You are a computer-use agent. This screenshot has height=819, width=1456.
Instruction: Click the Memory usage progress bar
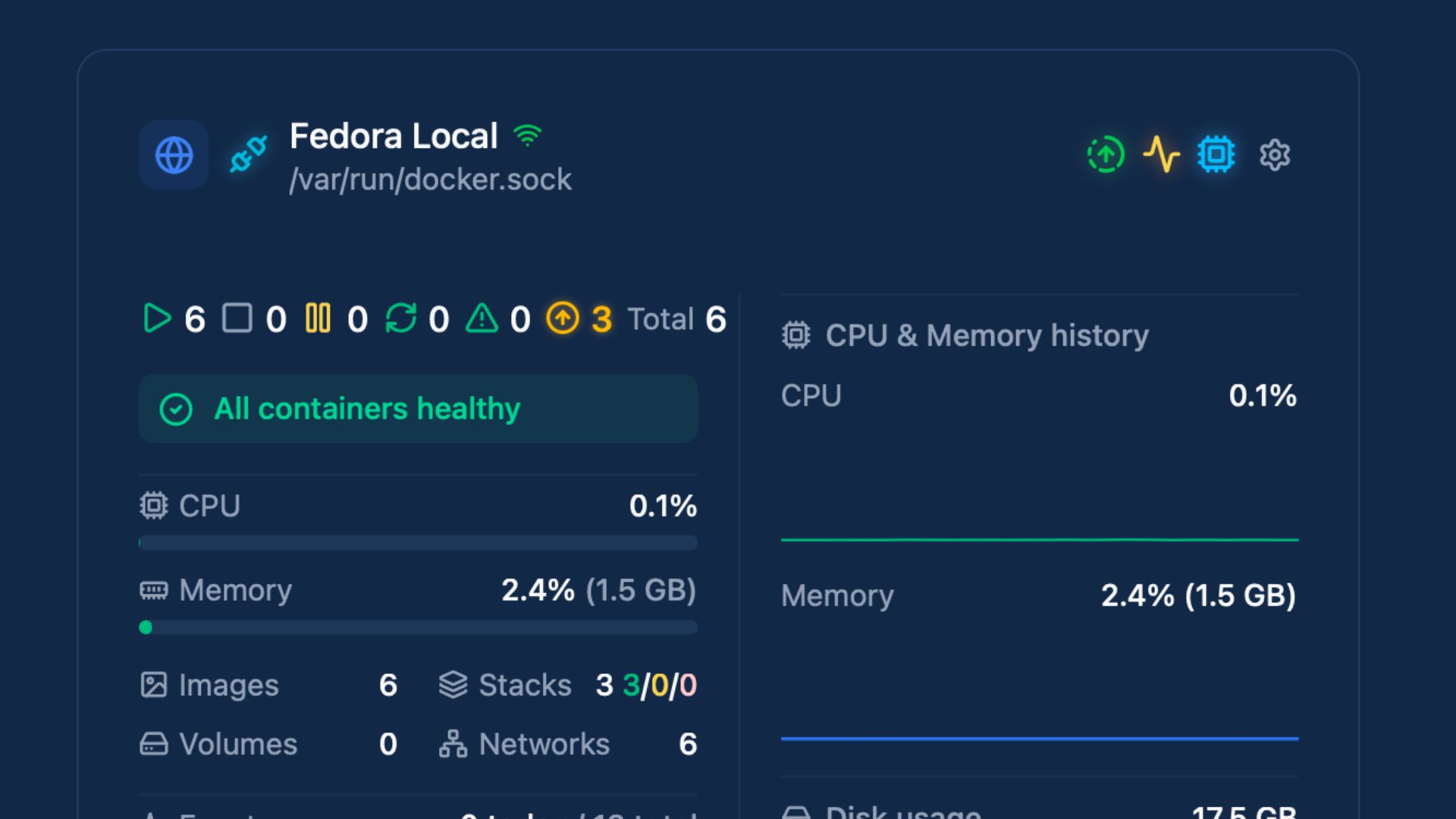(418, 627)
